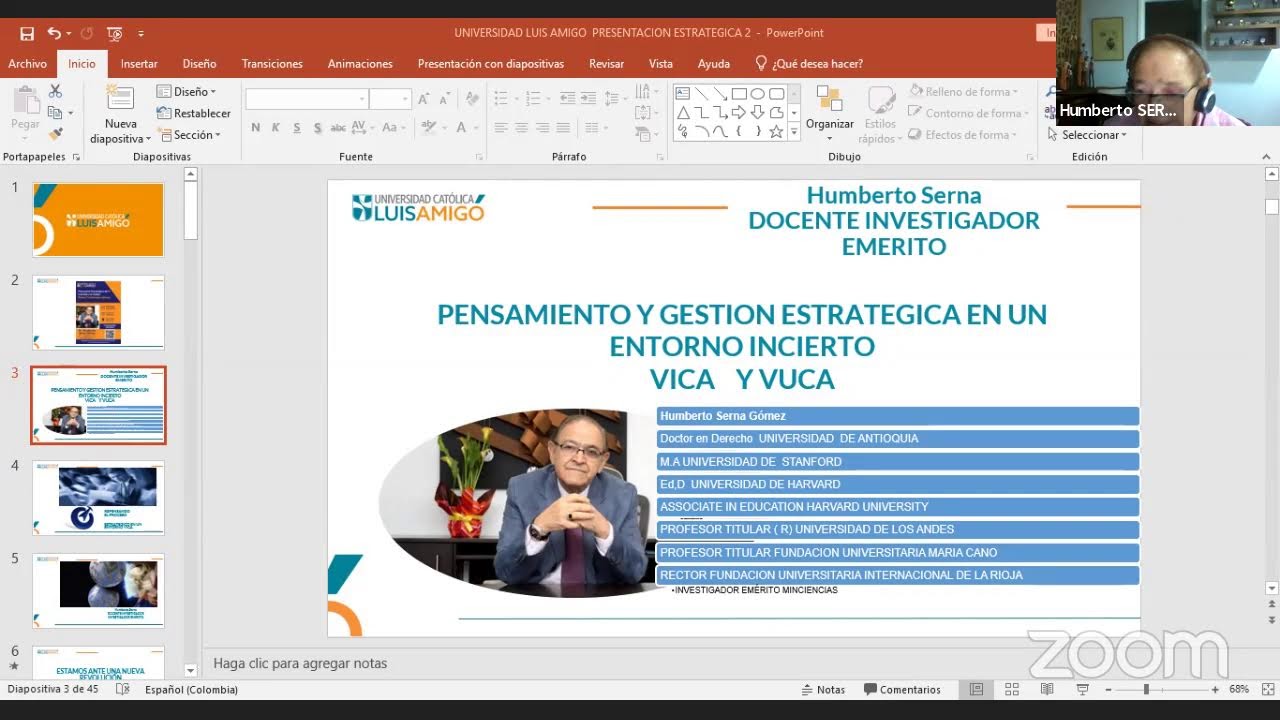Open the font name combo box
Image resolution: width=1280 pixels, height=720 pixels.
coord(307,99)
